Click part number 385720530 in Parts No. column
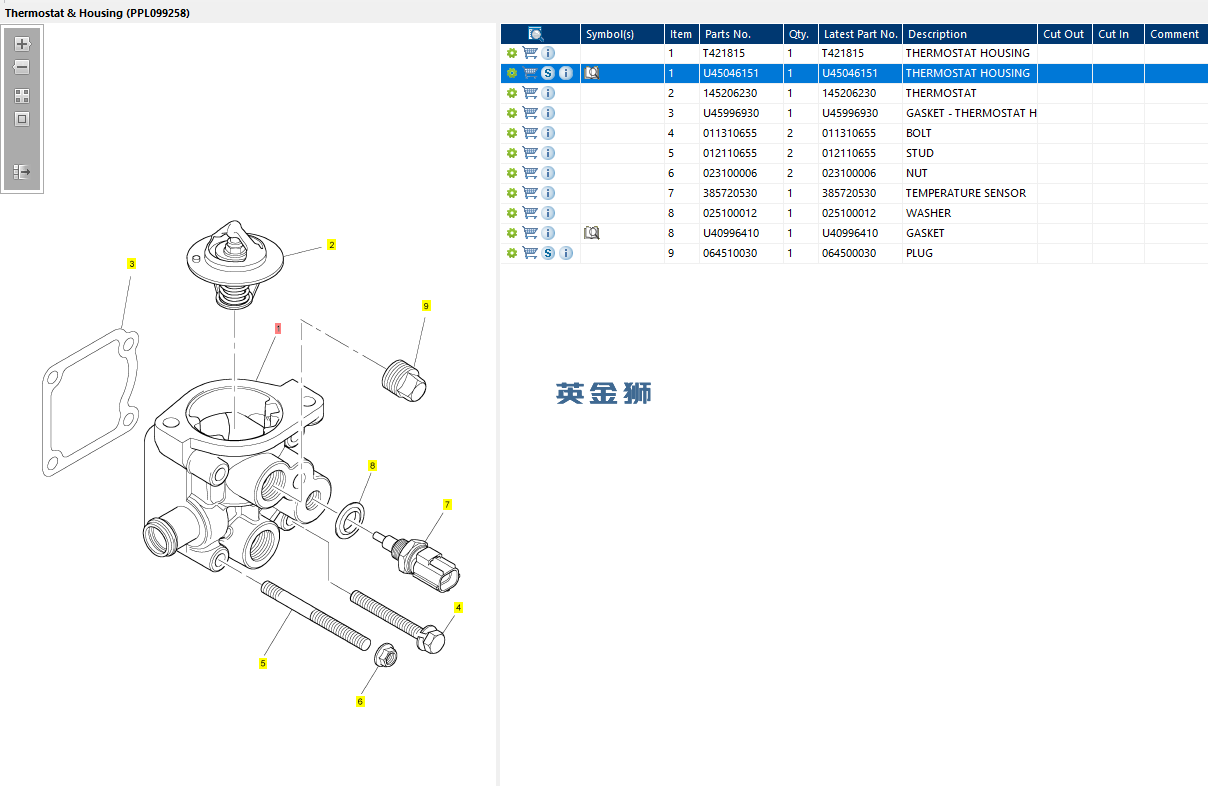The image size is (1208, 786). coord(741,193)
